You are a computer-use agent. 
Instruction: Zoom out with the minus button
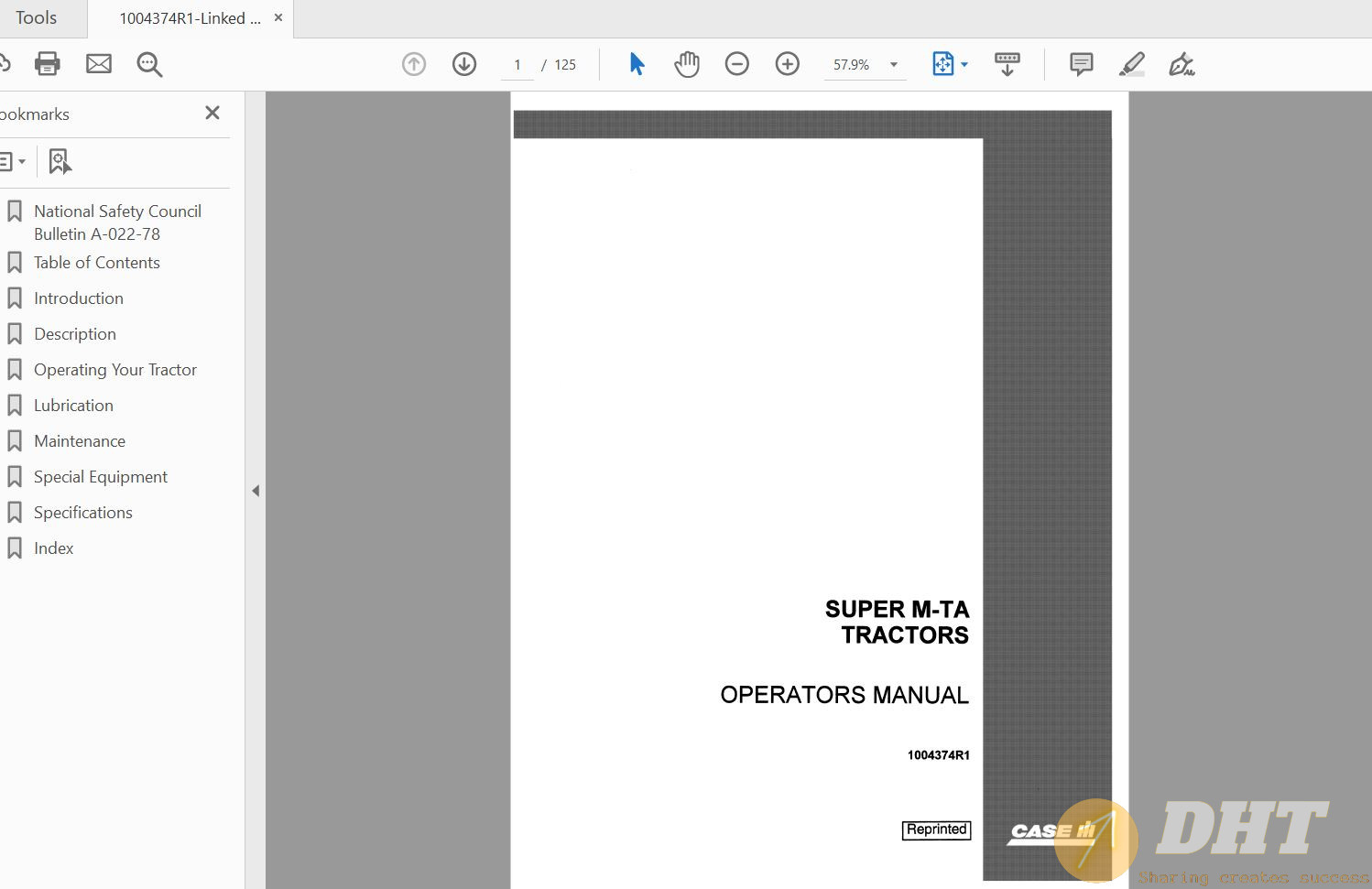737,64
